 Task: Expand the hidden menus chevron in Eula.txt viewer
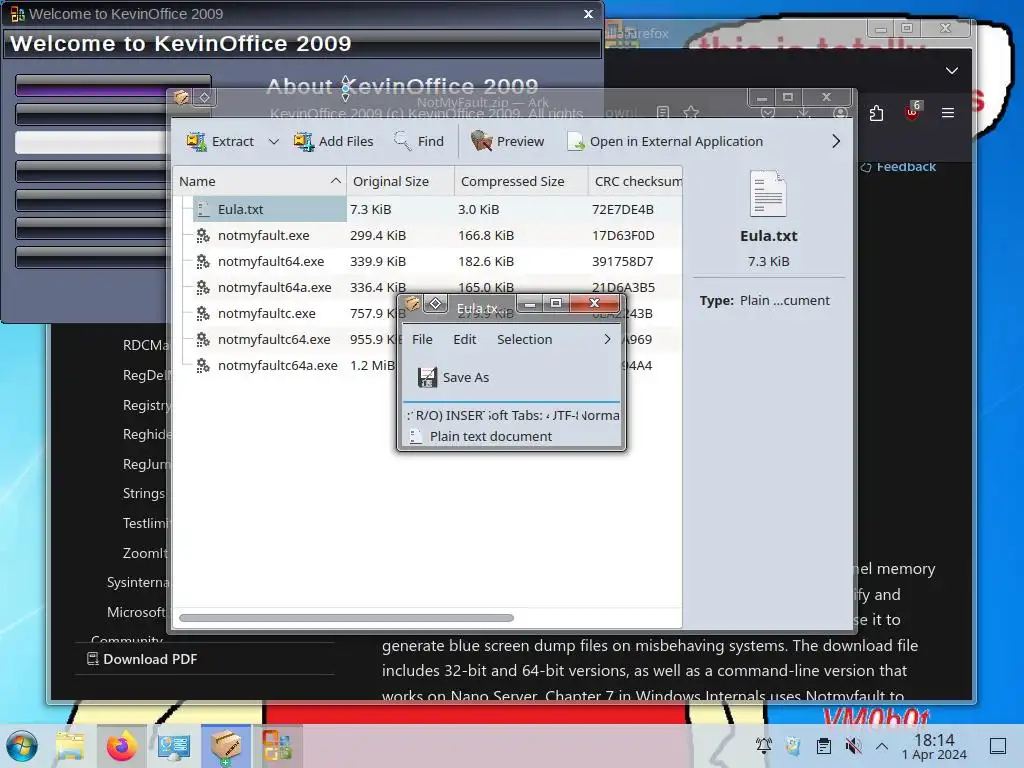point(607,340)
